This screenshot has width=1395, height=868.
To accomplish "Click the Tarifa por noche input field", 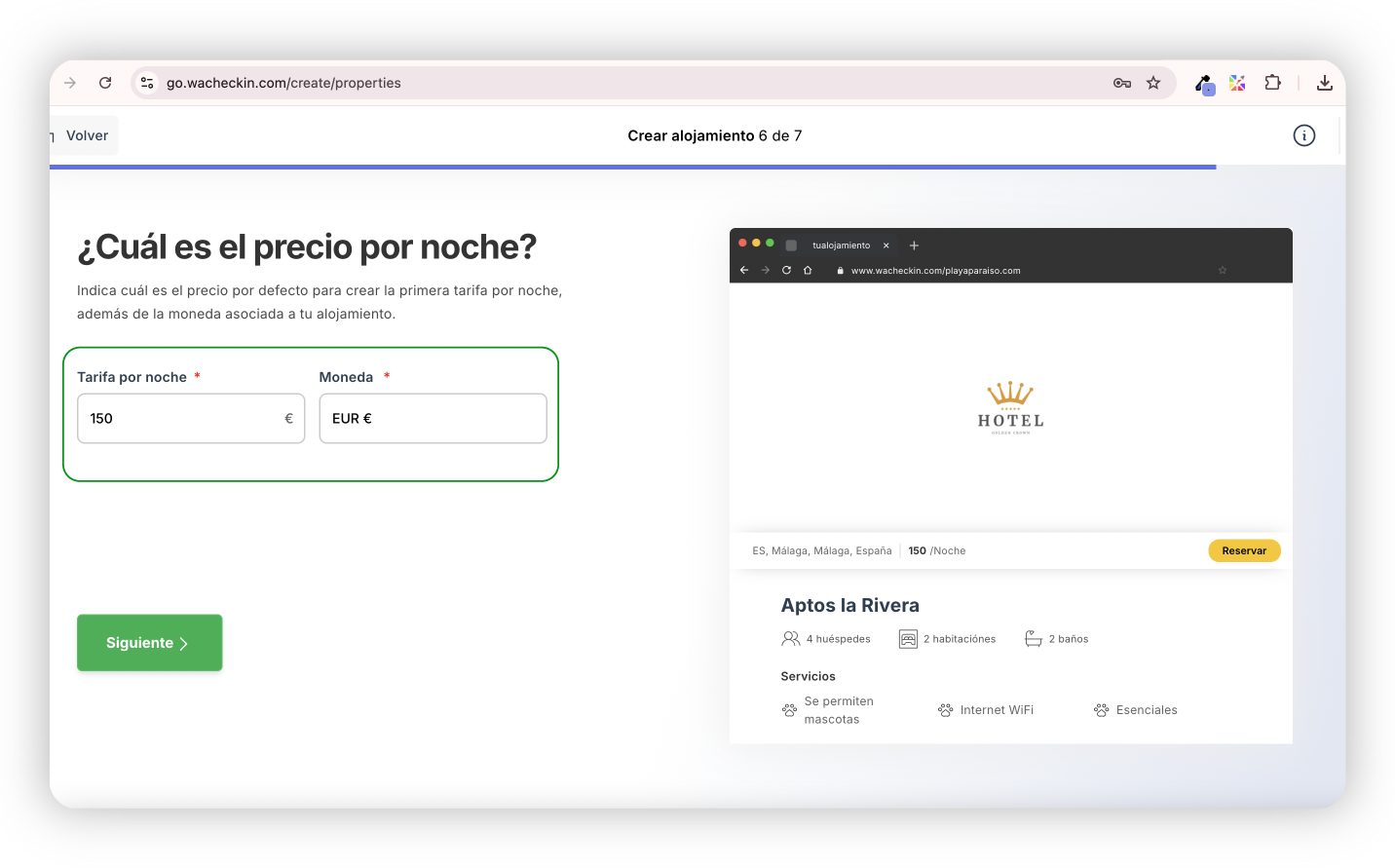I will click(180, 418).
